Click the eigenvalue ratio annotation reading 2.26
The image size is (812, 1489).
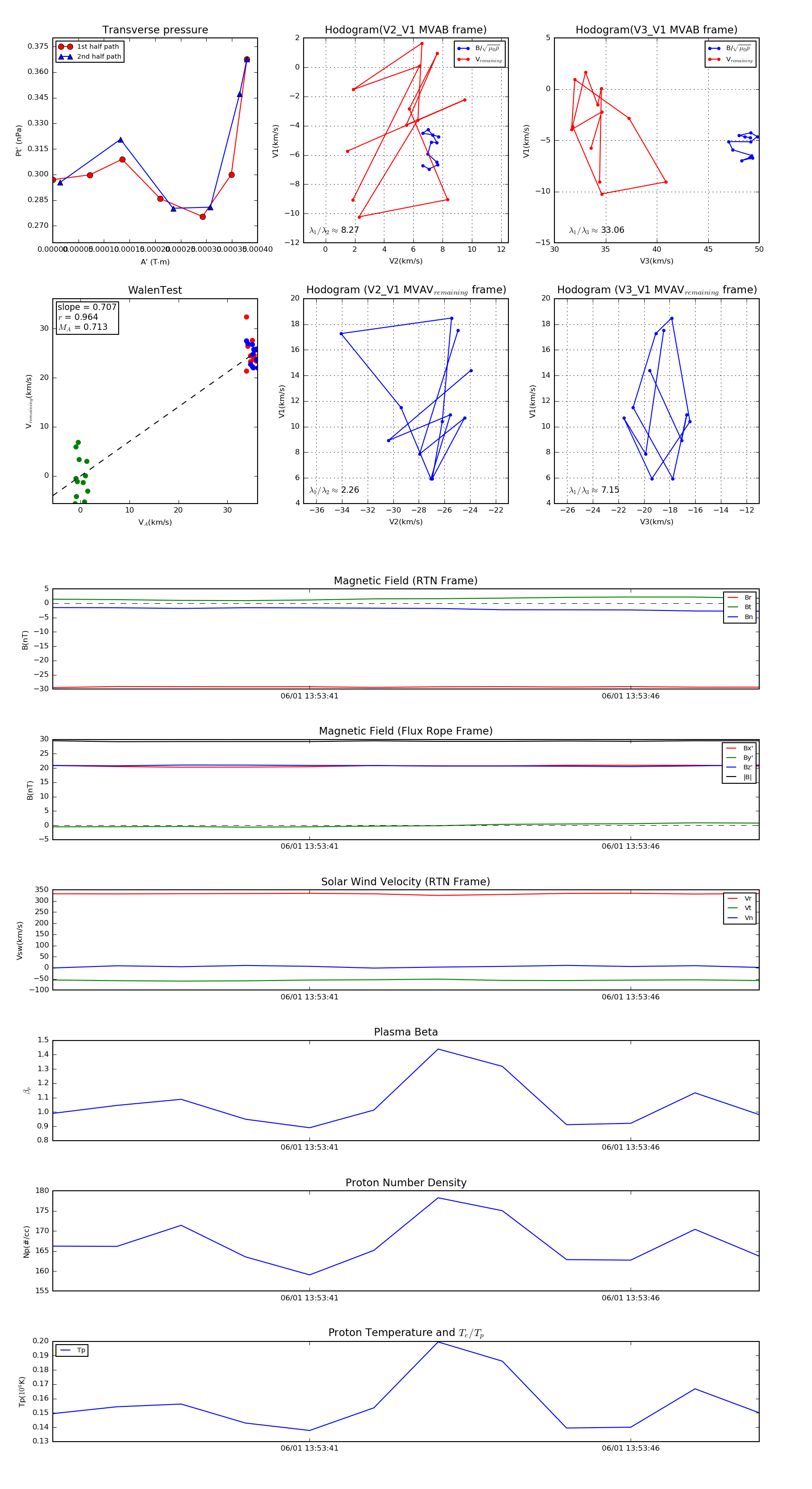334,490
